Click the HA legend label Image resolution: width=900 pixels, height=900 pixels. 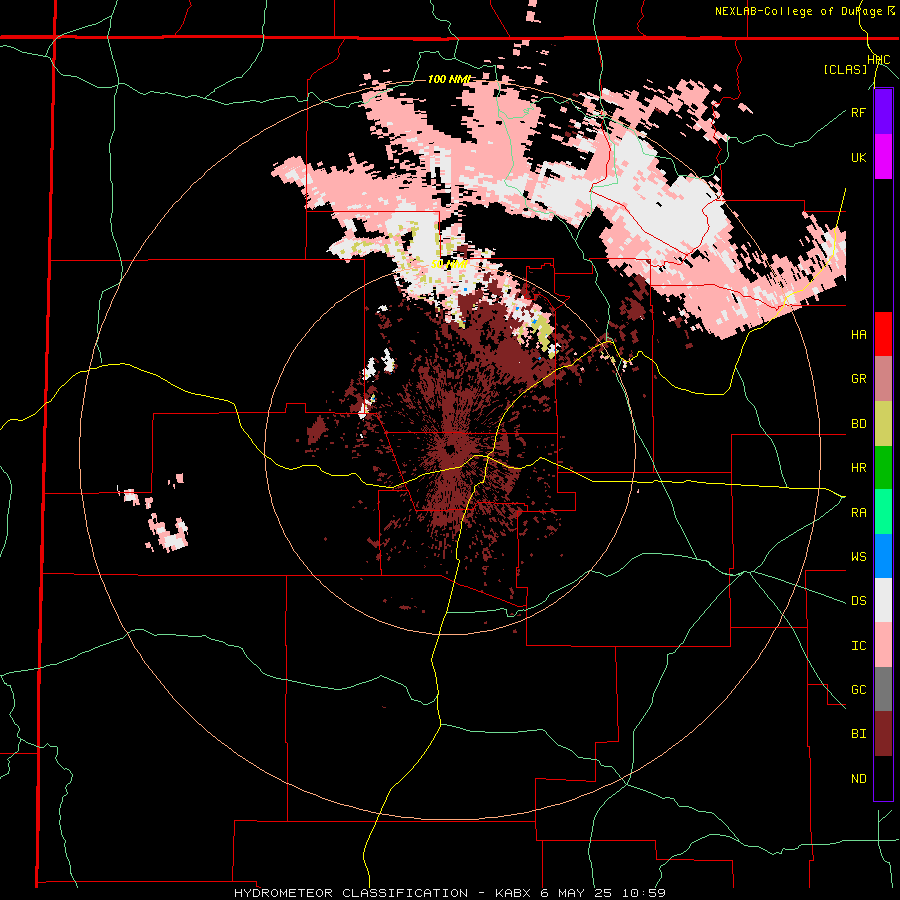tap(858, 335)
